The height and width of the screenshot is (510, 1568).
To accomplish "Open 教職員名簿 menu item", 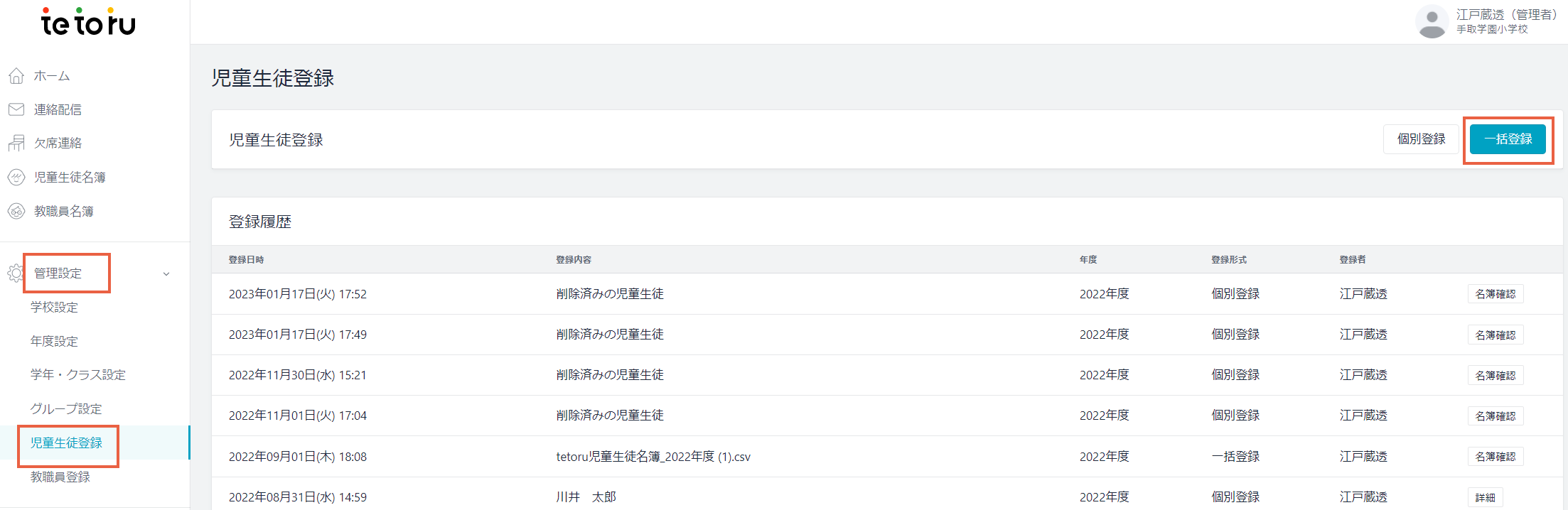I will click(64, 211).
